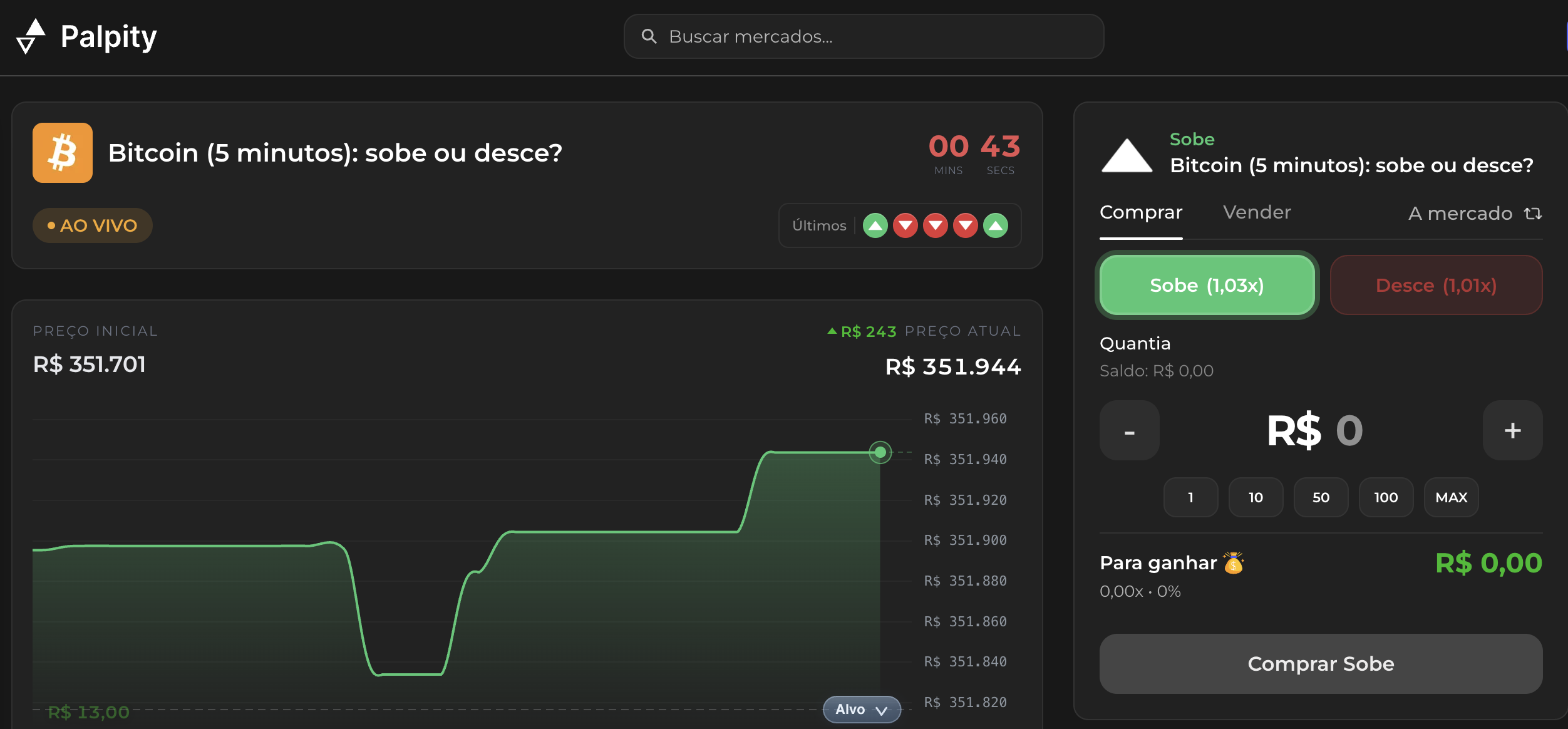Click the third red down result icon
The image size is (1568, 729).
[x=966, y=225]
